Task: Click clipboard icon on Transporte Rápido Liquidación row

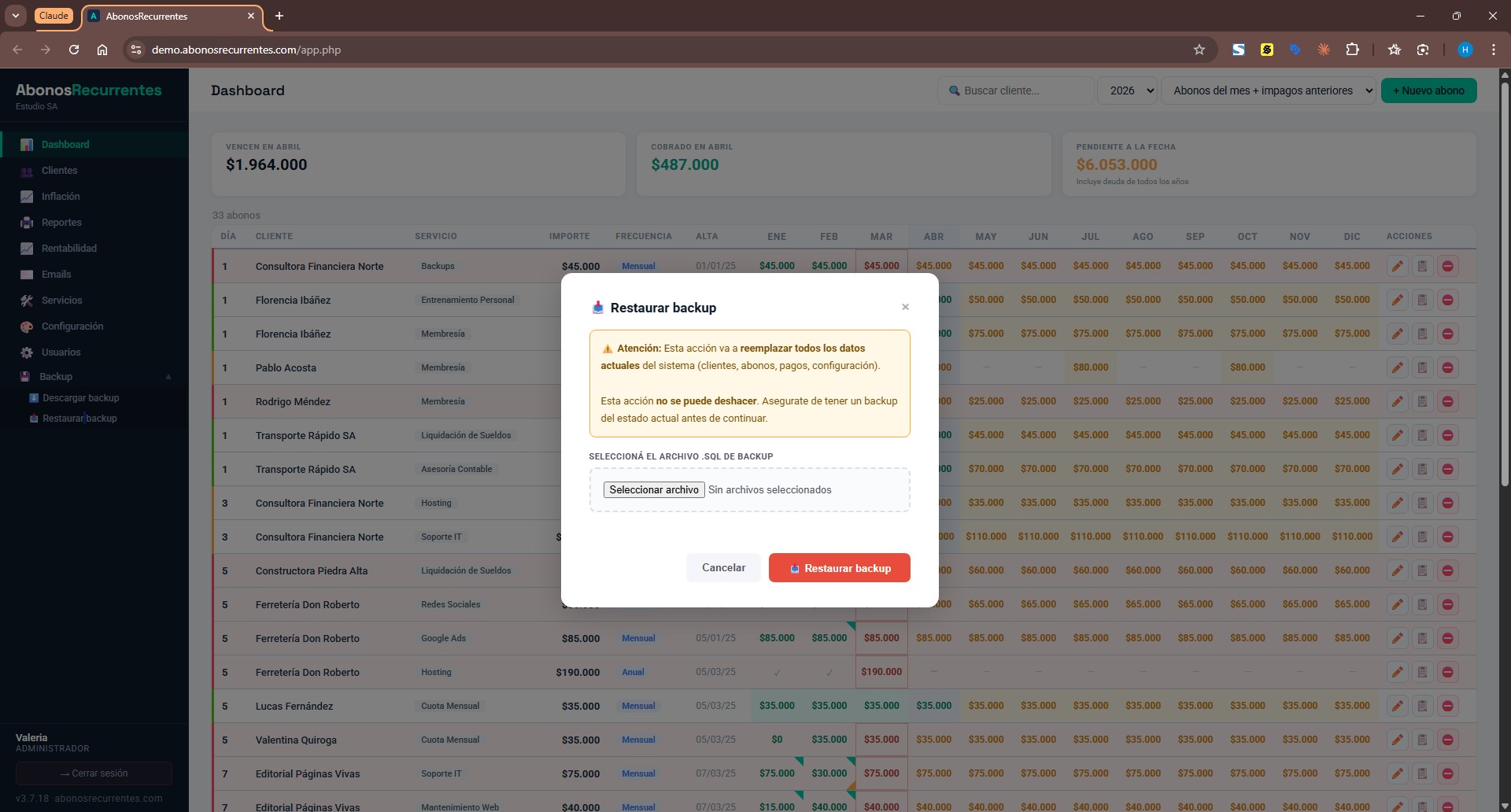Action: pyautogui.click(x=1421, y=436)
